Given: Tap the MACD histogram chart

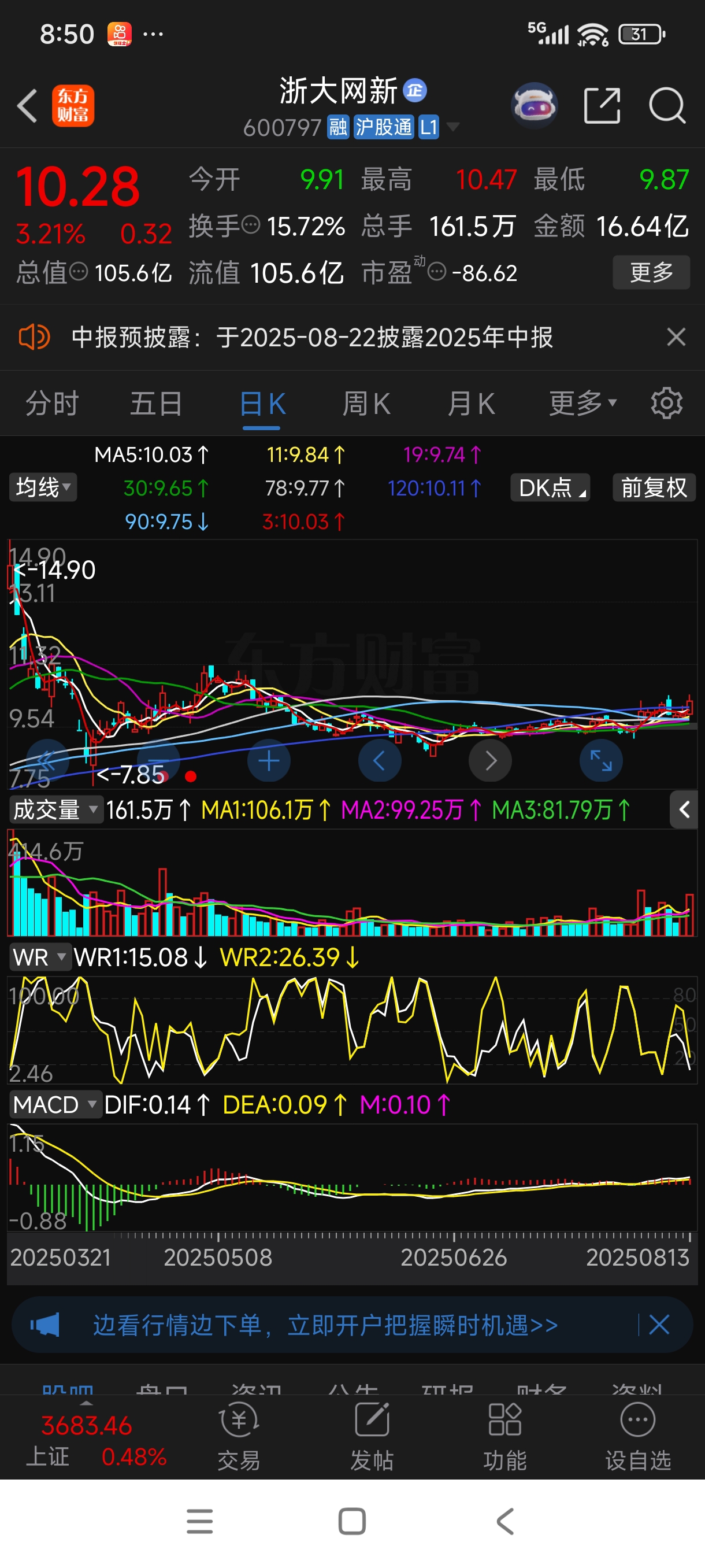Looking at the screenshot, I should coord(352,1177).
